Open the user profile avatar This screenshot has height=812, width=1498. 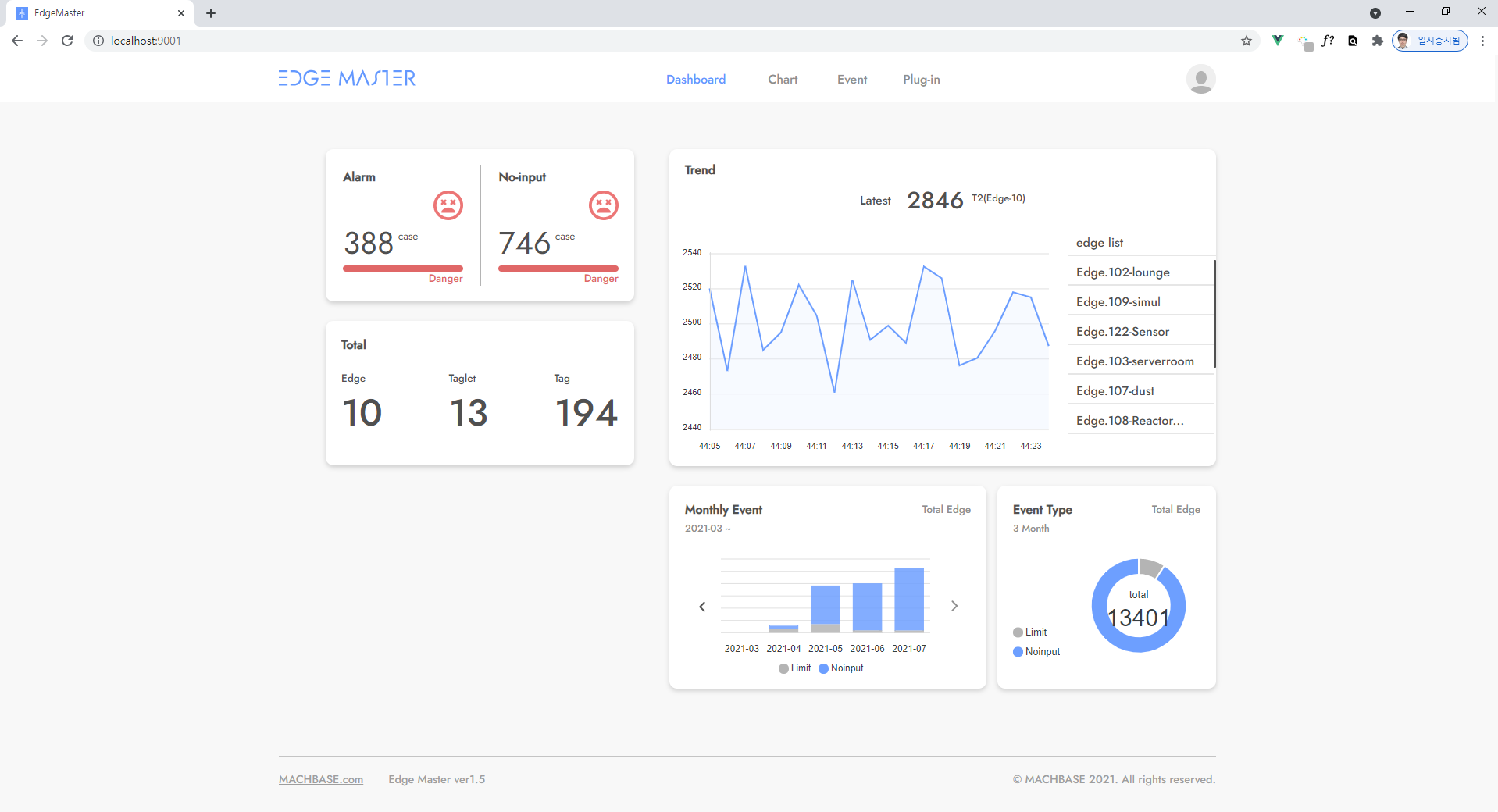[x=1200, y=79]
